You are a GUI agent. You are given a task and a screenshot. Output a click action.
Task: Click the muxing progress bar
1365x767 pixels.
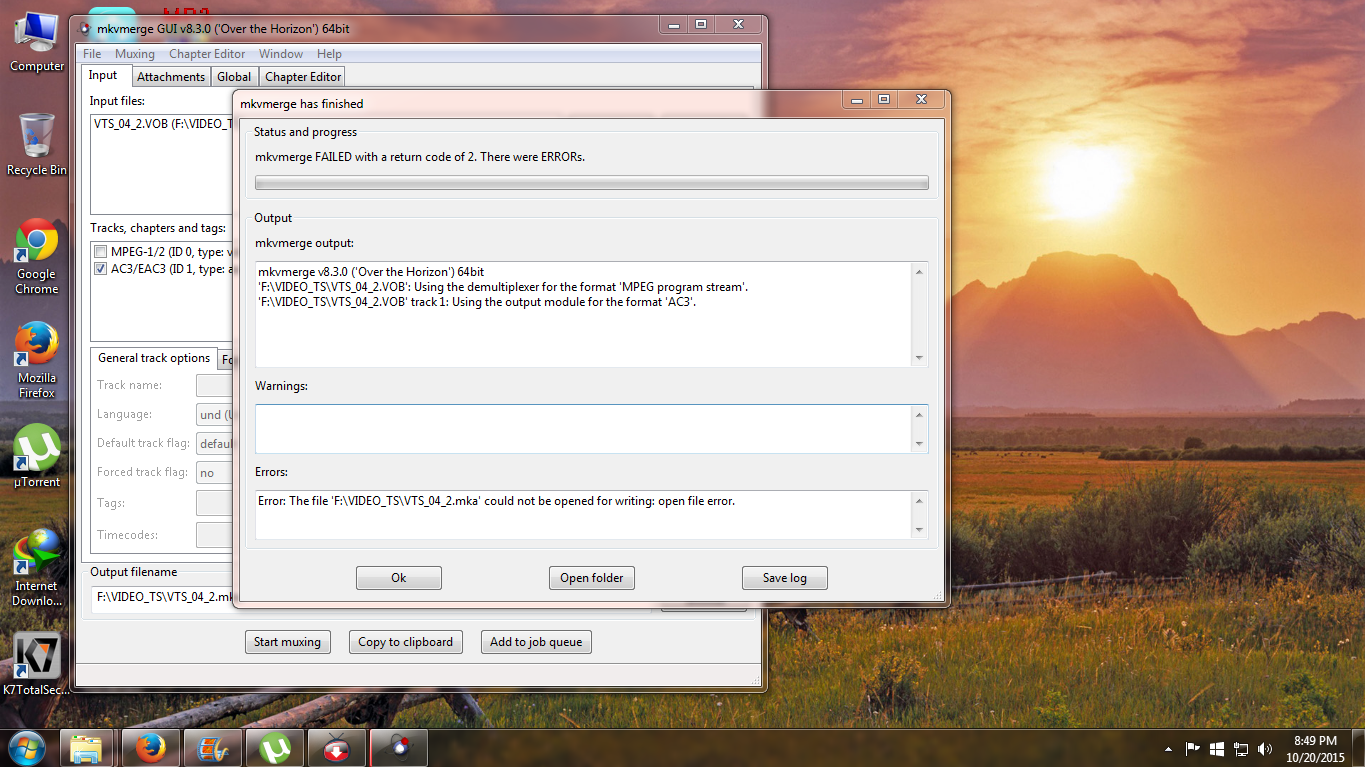591,183
